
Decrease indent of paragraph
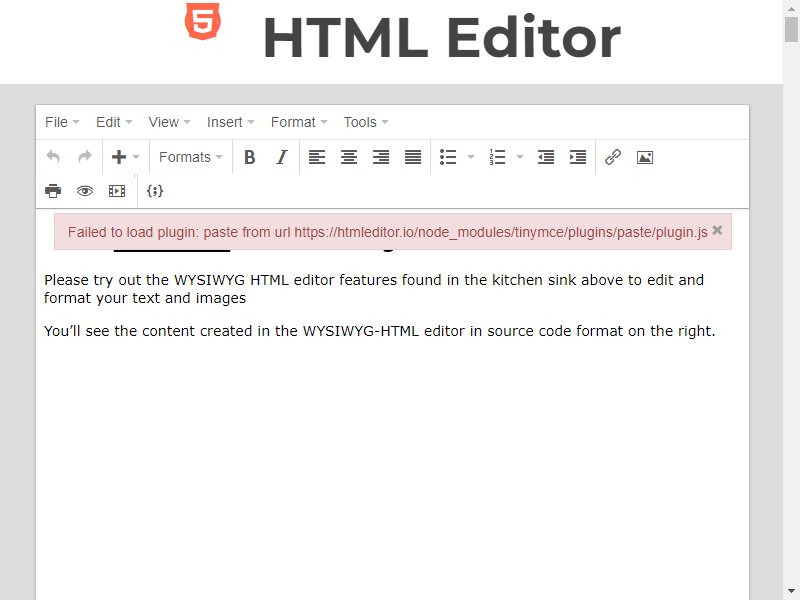click(546, 157)
